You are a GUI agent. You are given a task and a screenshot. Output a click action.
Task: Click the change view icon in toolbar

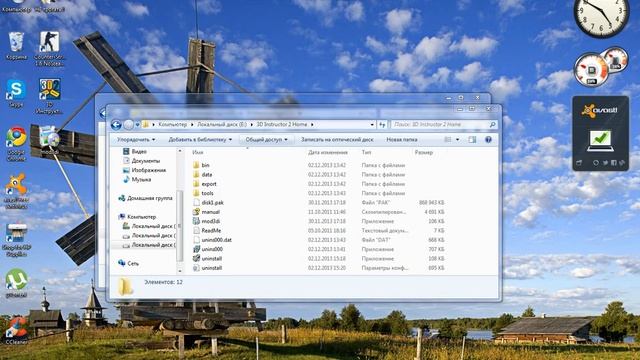point(448,140)
